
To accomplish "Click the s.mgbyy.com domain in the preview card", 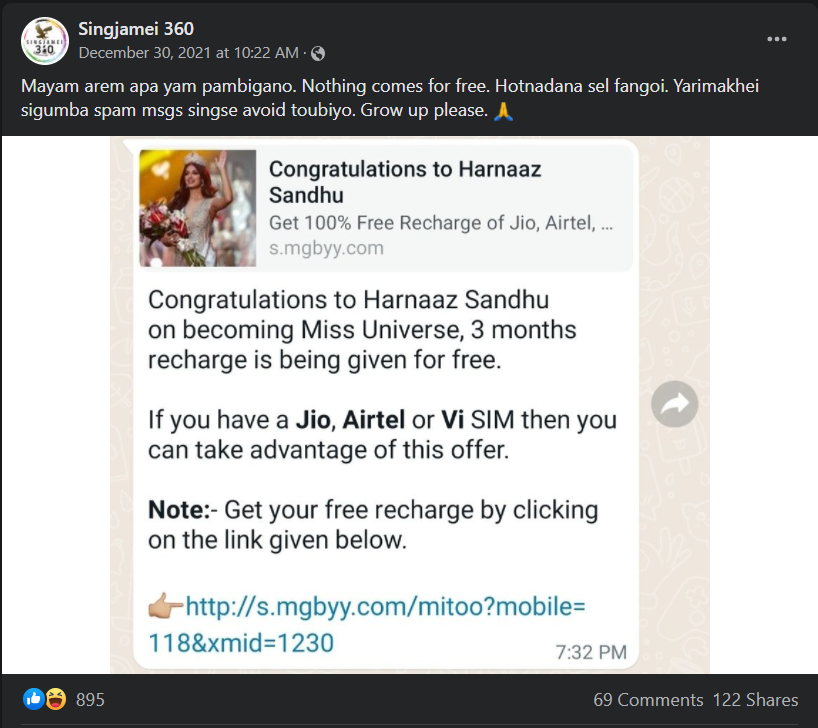I will 326,248.
